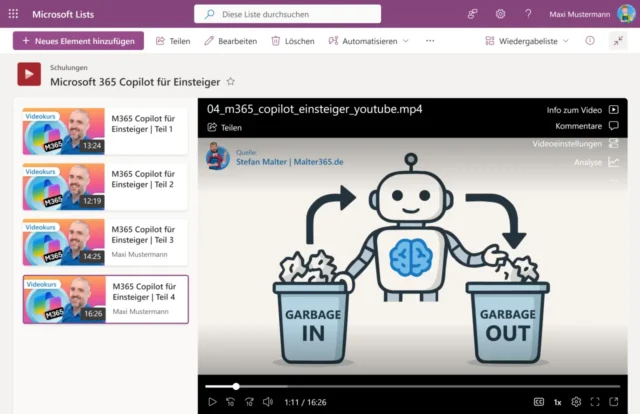640x414 pixels.
Task: Open the Wiedergabeliste view dropdown
Action: 527,41
